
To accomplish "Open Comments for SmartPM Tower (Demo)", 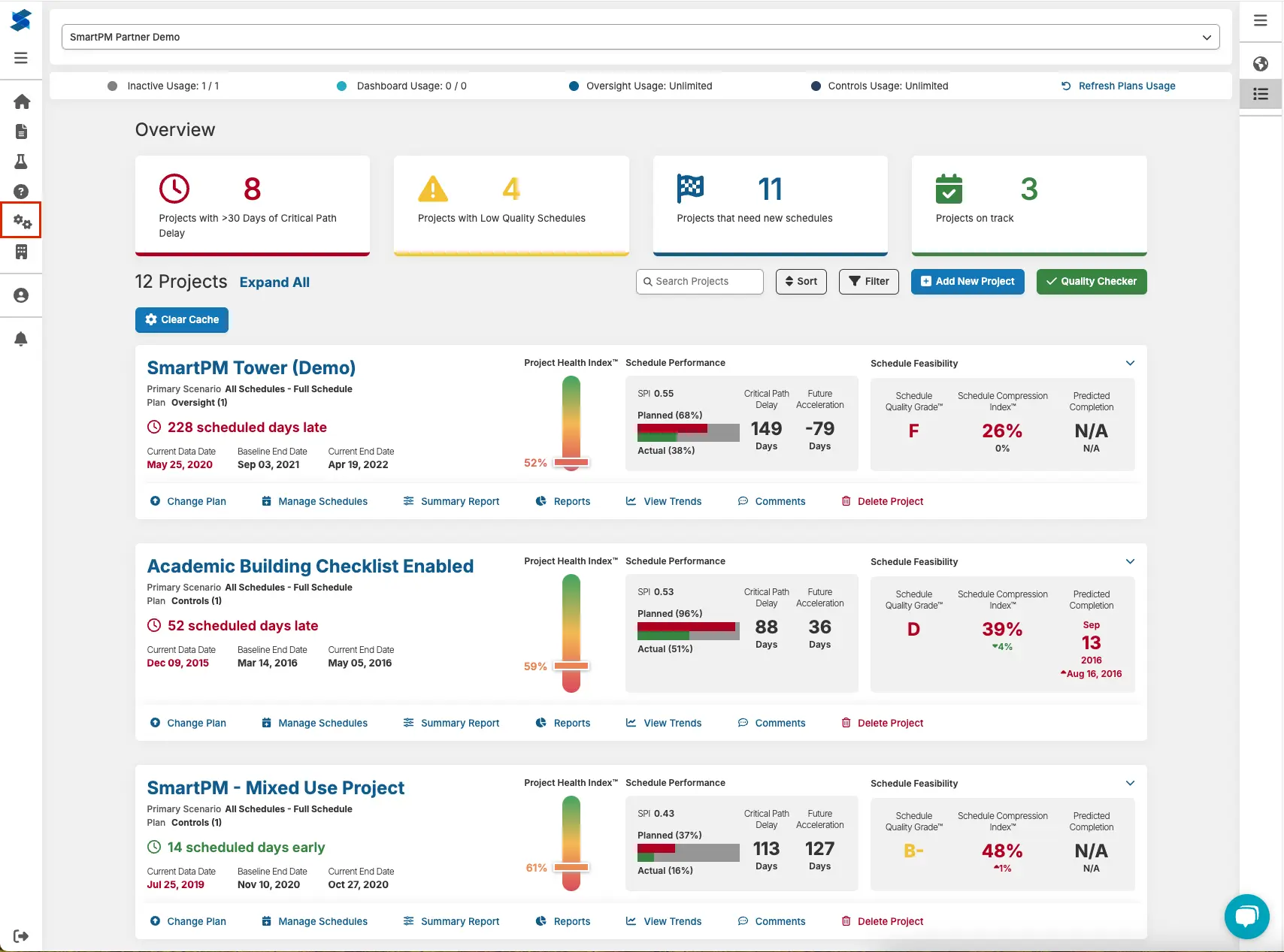I will [771, 501].
